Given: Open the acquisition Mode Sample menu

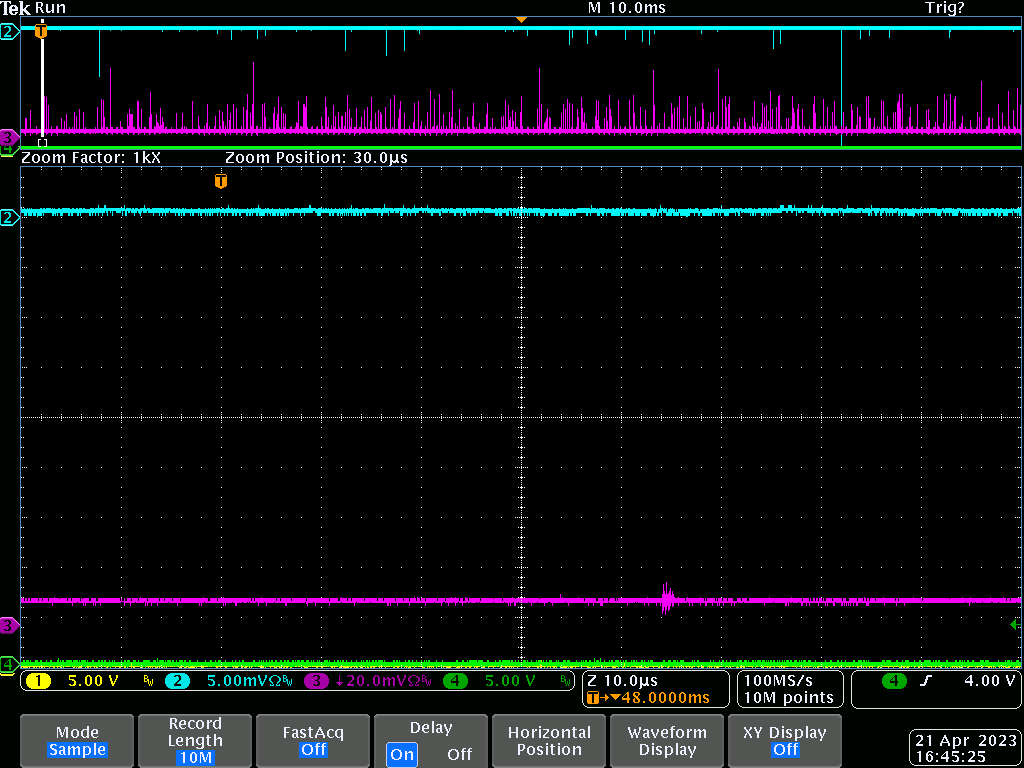Looking at the screenshot, I should tap(77, 741).
